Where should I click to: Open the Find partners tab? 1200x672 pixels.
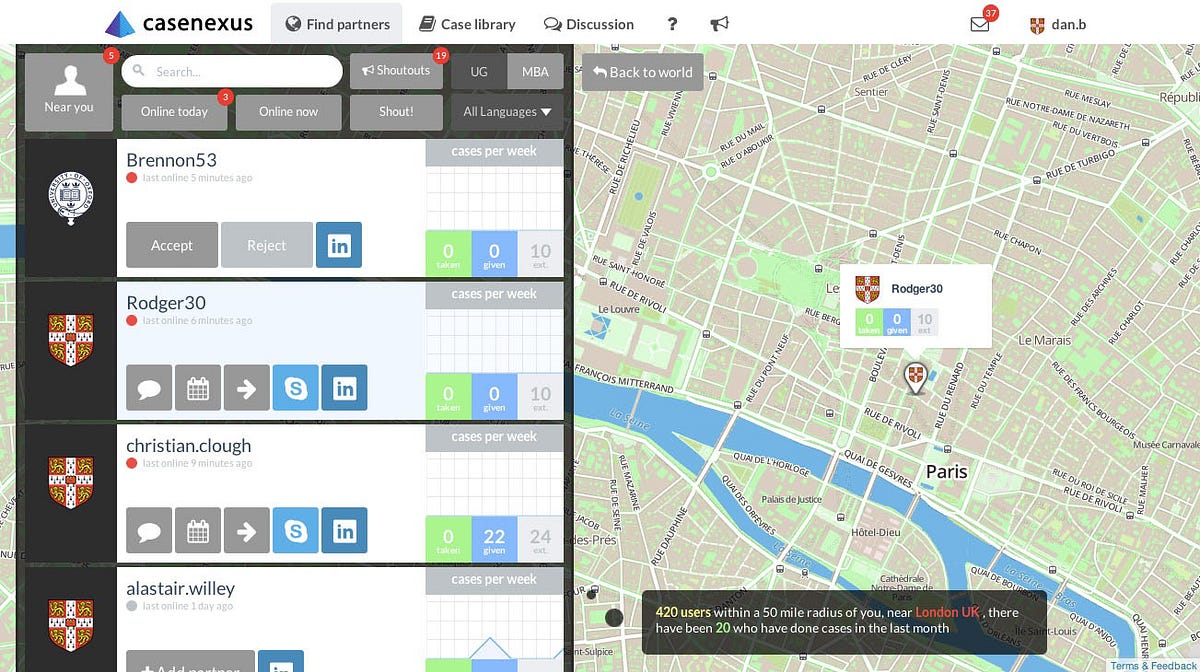coord(336,24)
